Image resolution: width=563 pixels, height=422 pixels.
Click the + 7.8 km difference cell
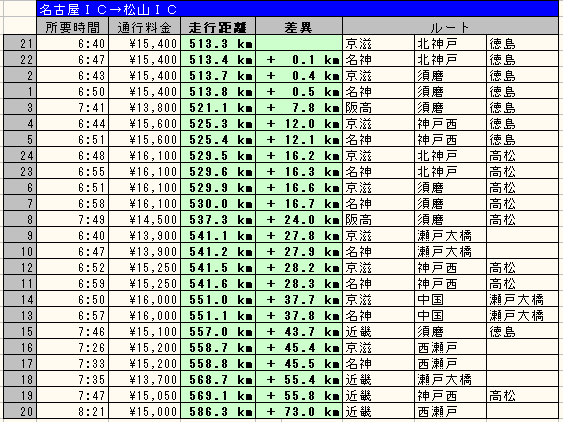tap(299, 107)
